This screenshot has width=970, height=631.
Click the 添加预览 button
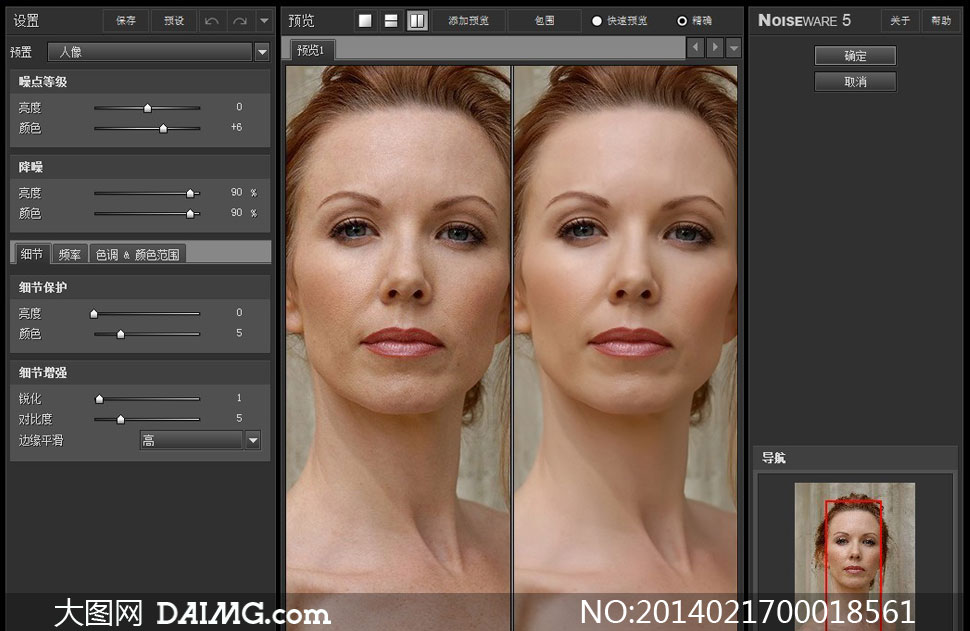(x=468, y=20)
